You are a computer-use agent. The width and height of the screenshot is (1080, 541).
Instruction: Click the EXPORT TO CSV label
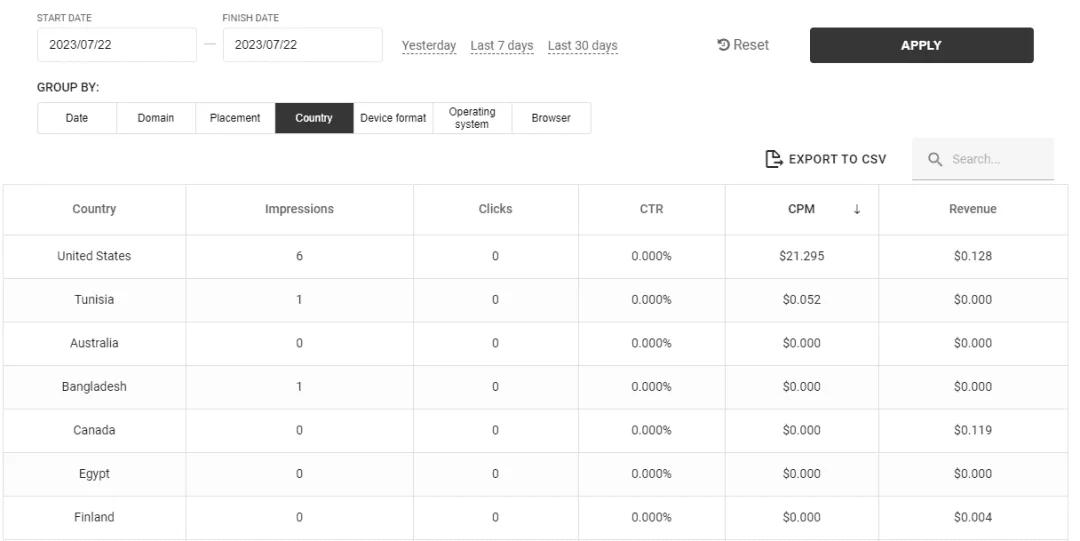838,159
